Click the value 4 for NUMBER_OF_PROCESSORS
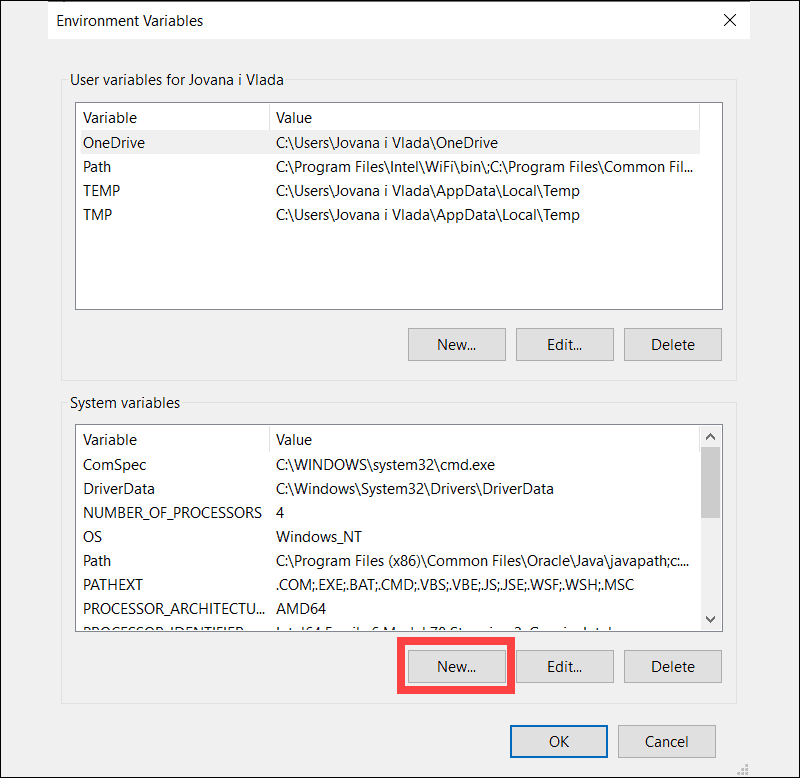Viewport: 800px width, 778px height. click(280, 513)
